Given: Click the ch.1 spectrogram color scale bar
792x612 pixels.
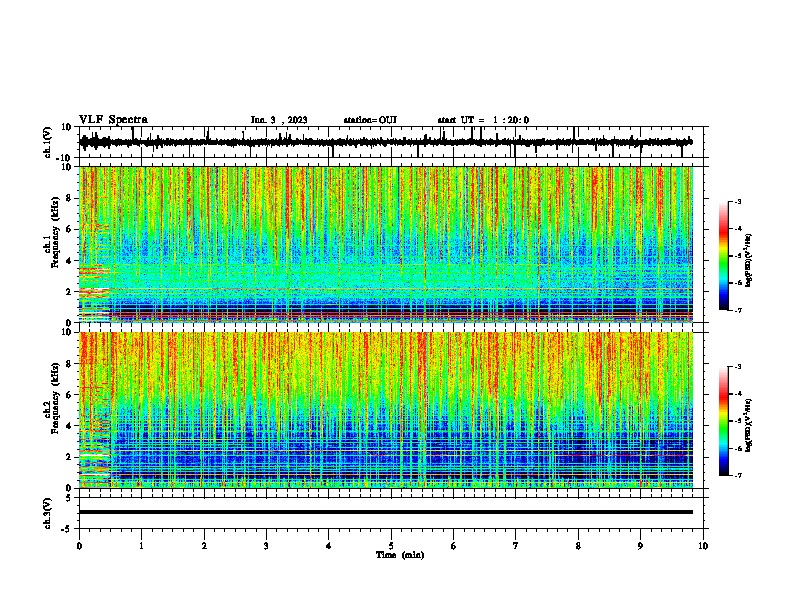Looking at the screenshot, I should [x=724, y=256].
